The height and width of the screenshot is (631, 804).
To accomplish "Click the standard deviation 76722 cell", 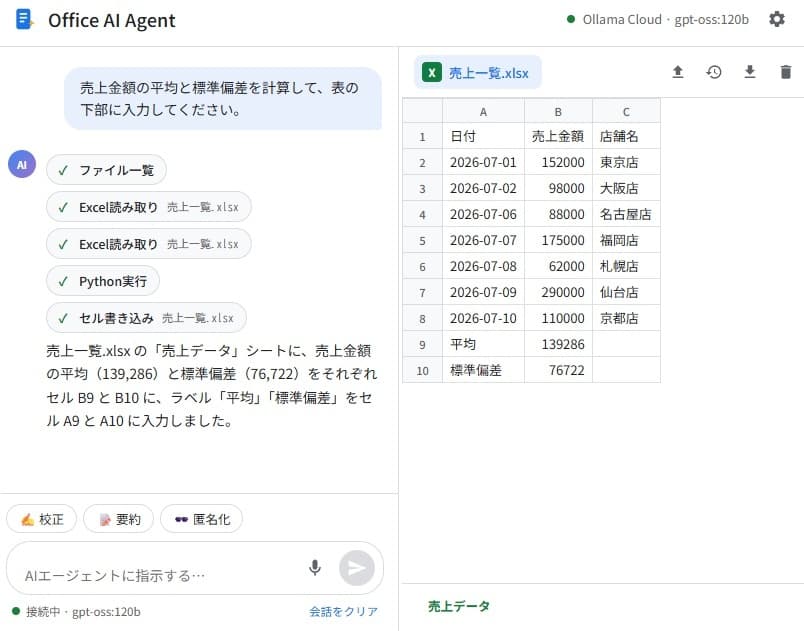I will point(558,371).
